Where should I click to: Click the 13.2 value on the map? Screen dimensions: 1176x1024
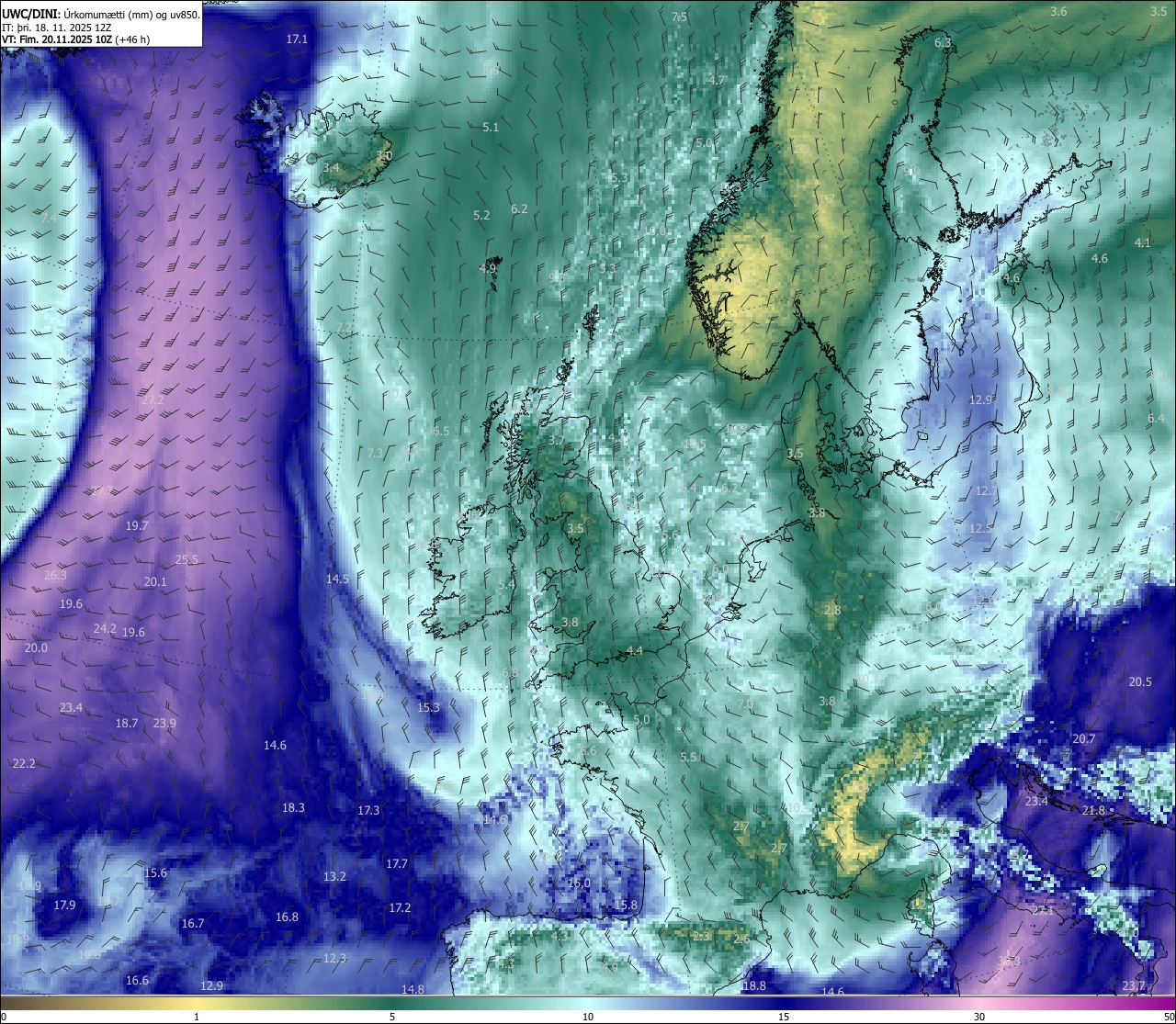coord(334,877)
